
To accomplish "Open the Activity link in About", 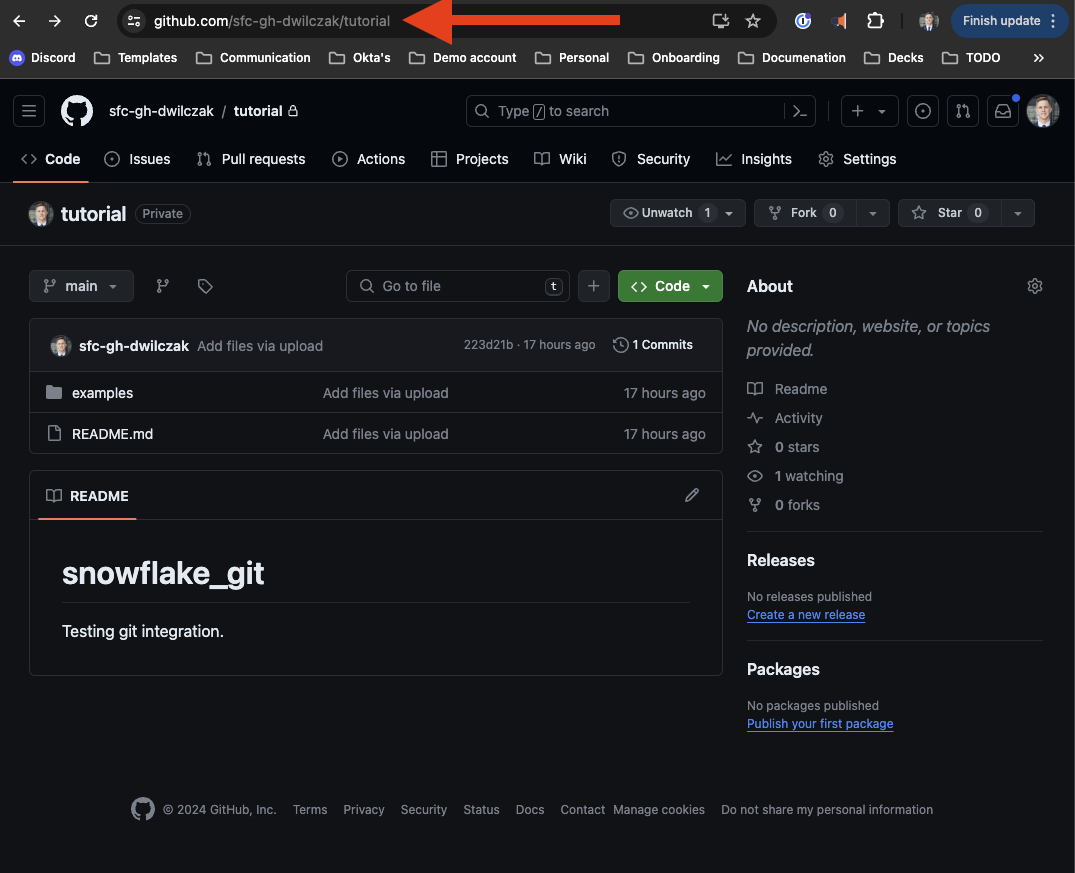I will [785, 418].
